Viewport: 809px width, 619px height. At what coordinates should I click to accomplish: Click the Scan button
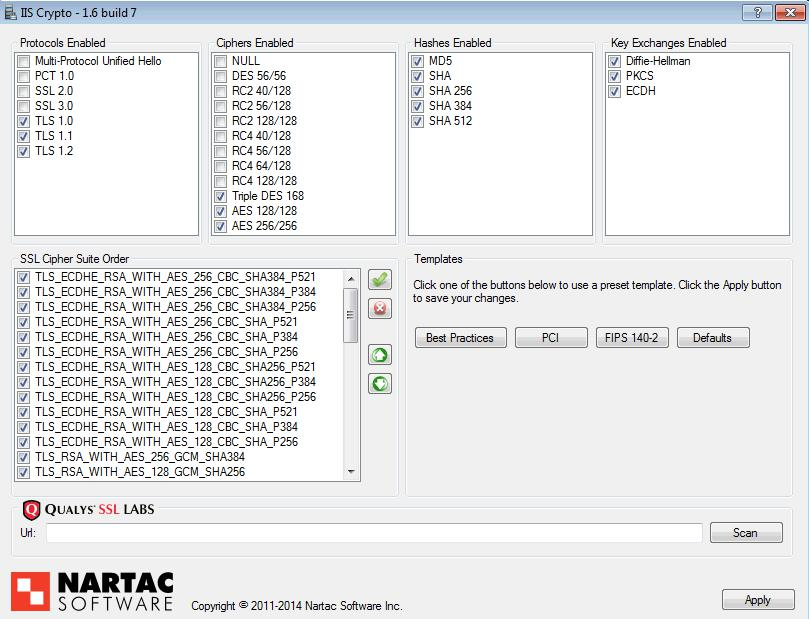point(745,533)
